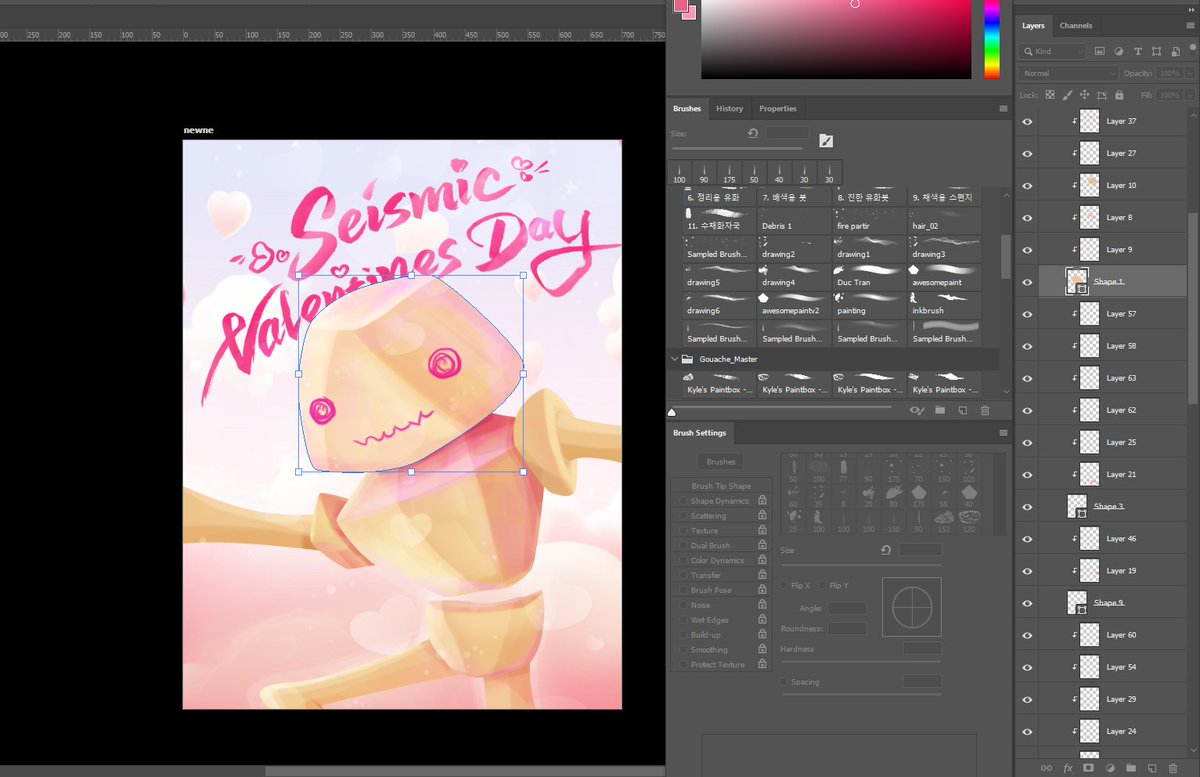Viewport: 1200px width, 777px height.
Task: Create new layer group folder icon
Action: point(1131,768)
